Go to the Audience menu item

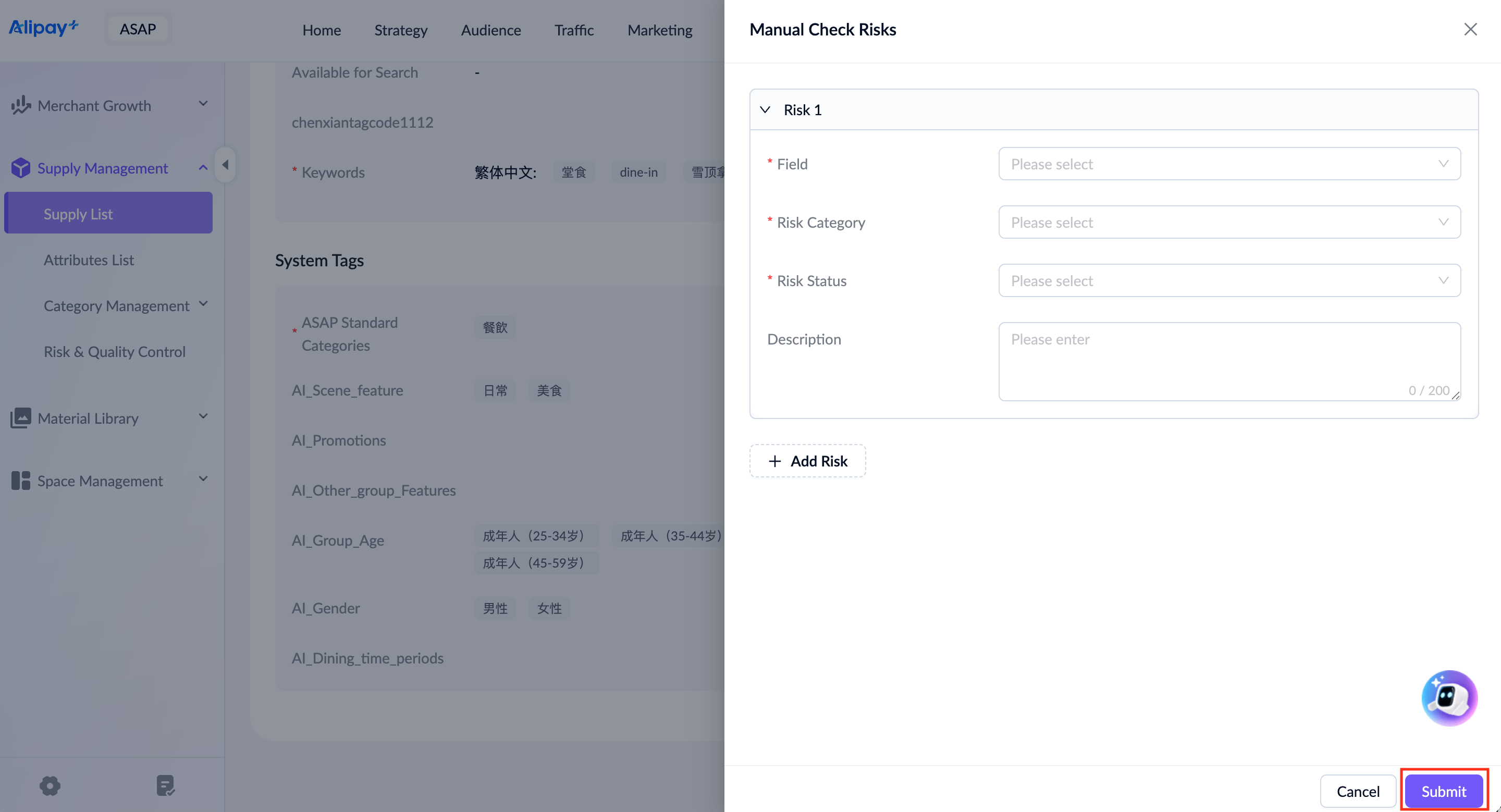tap(490, 30)
